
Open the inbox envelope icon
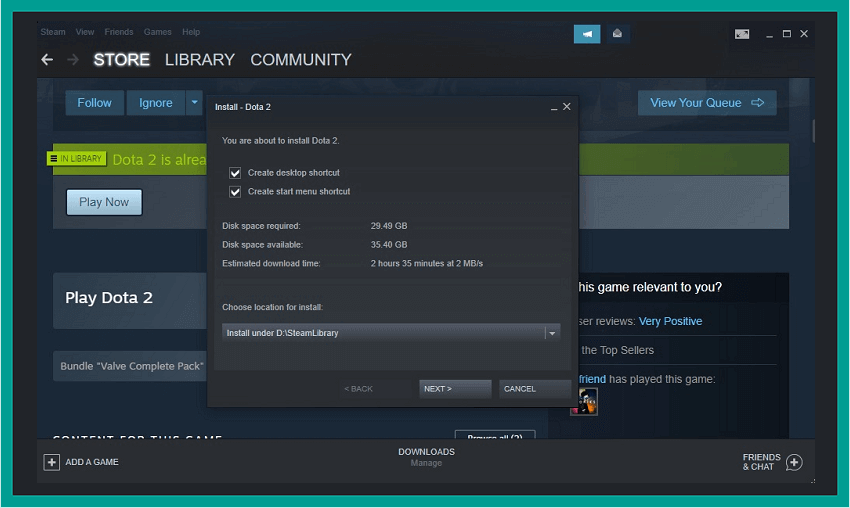(617, 34)
